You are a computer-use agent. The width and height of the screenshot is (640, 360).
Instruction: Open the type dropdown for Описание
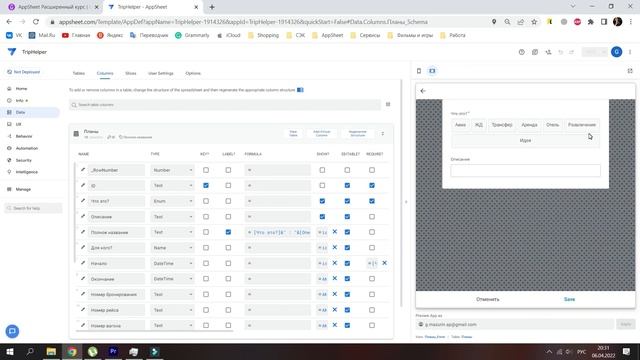pos(172,216)
